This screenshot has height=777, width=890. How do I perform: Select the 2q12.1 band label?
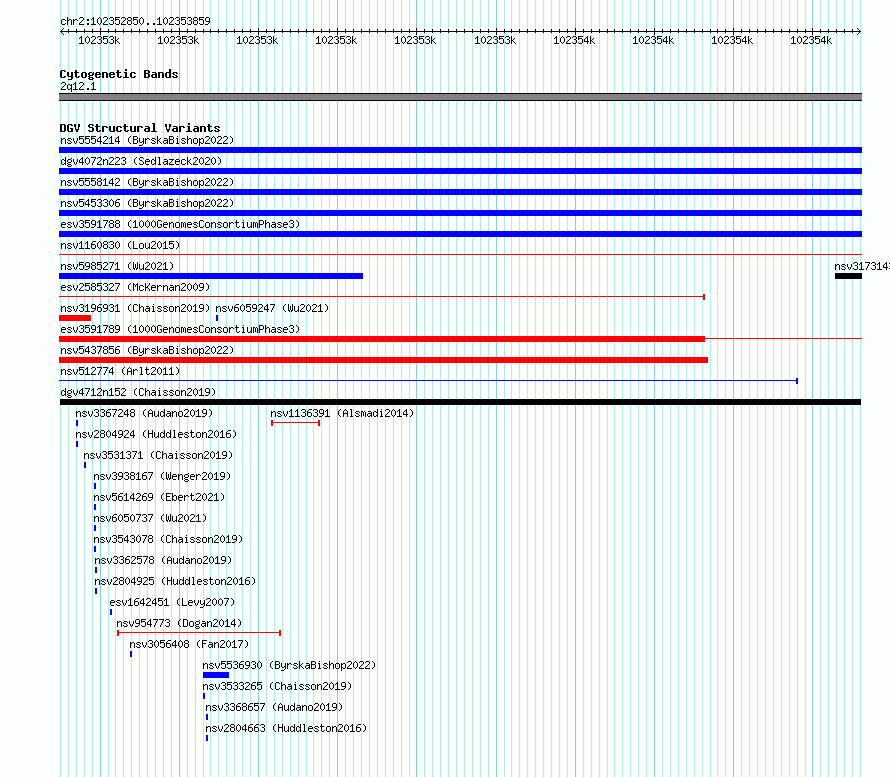click(x=78, y=86)
